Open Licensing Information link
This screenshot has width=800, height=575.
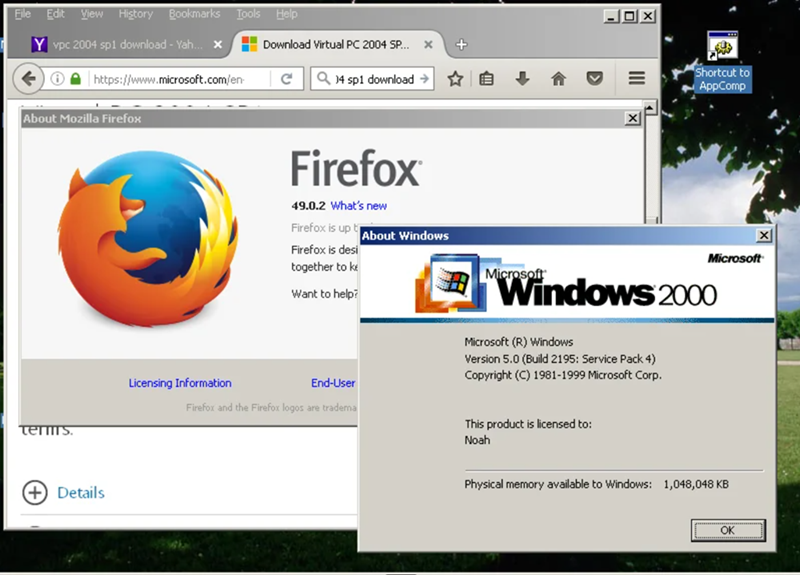click(180, 383)
